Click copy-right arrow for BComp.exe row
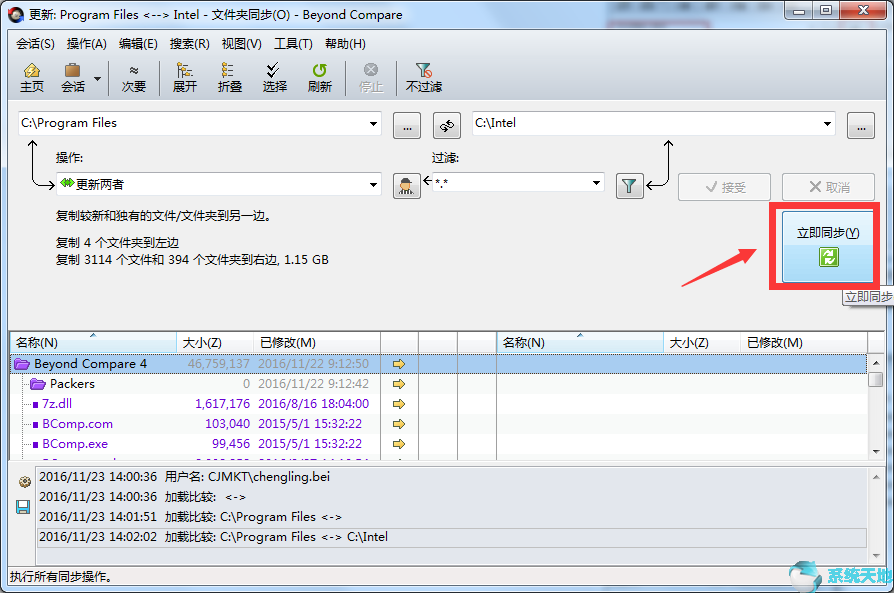This screenshot has width=894, height=593. point(399,444)
